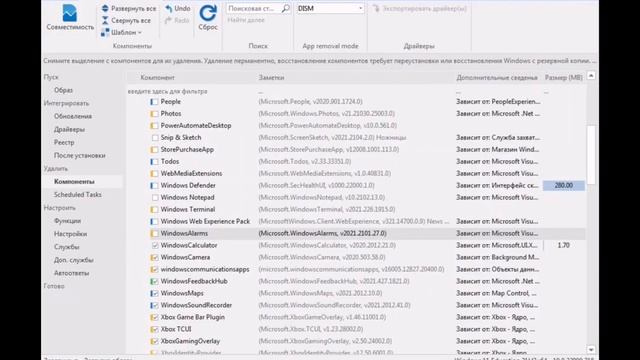The image size is (640, 360).
Task: Open Службы in the sidebar
Action: click(67, 247)
